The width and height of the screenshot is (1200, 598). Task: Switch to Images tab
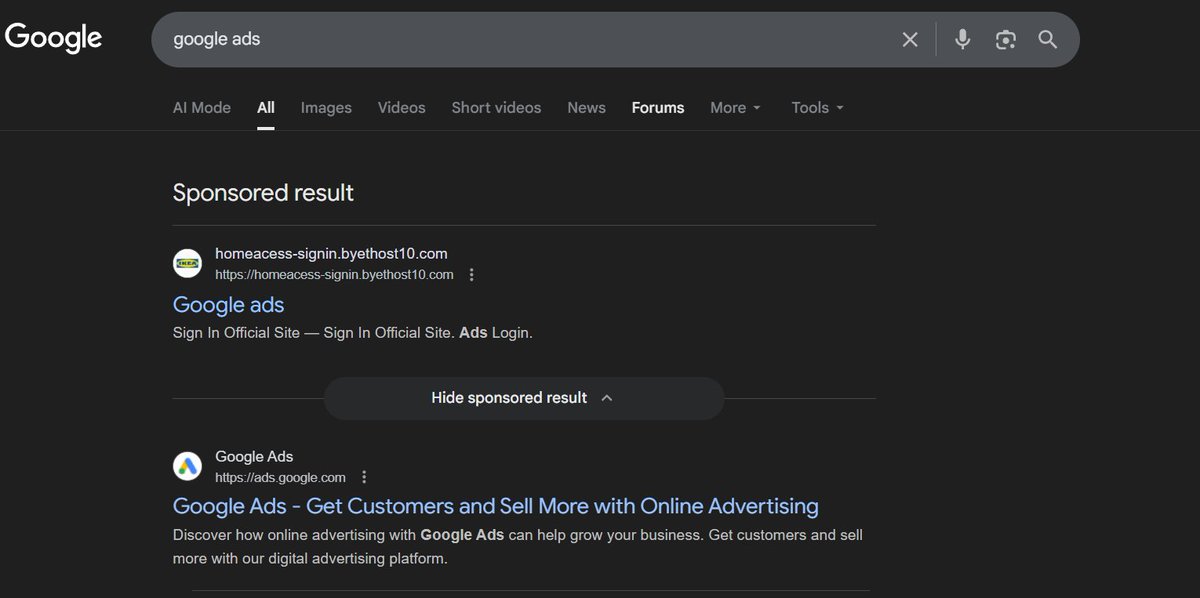pyautogui.click(x=326, y=107)
